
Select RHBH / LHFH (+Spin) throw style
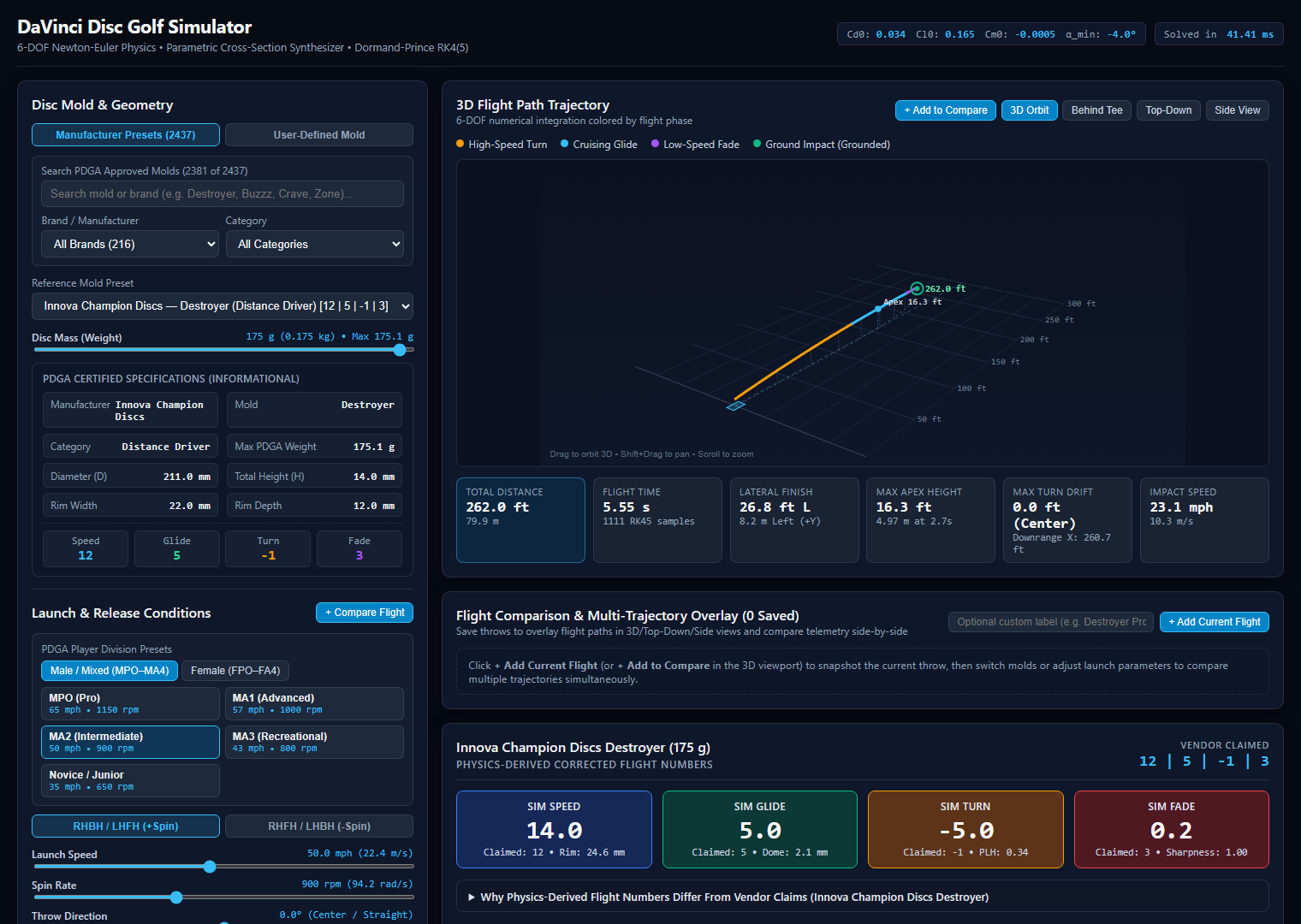pyautogui.click(x=126, y=826)
